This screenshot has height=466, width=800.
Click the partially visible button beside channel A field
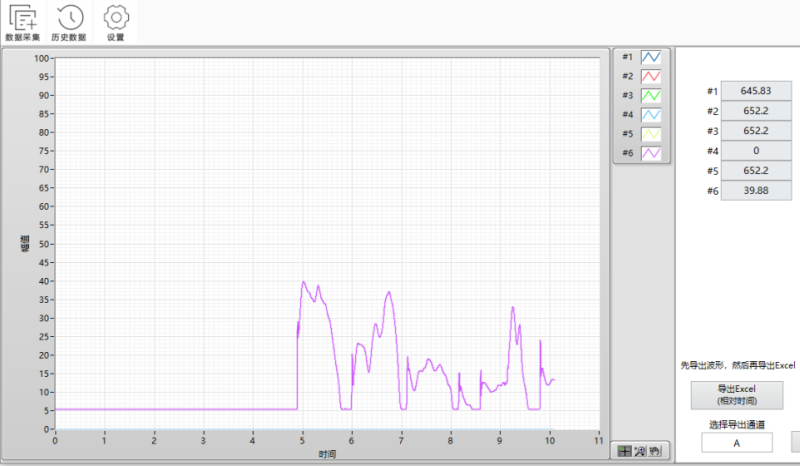(x=795, y=442)
